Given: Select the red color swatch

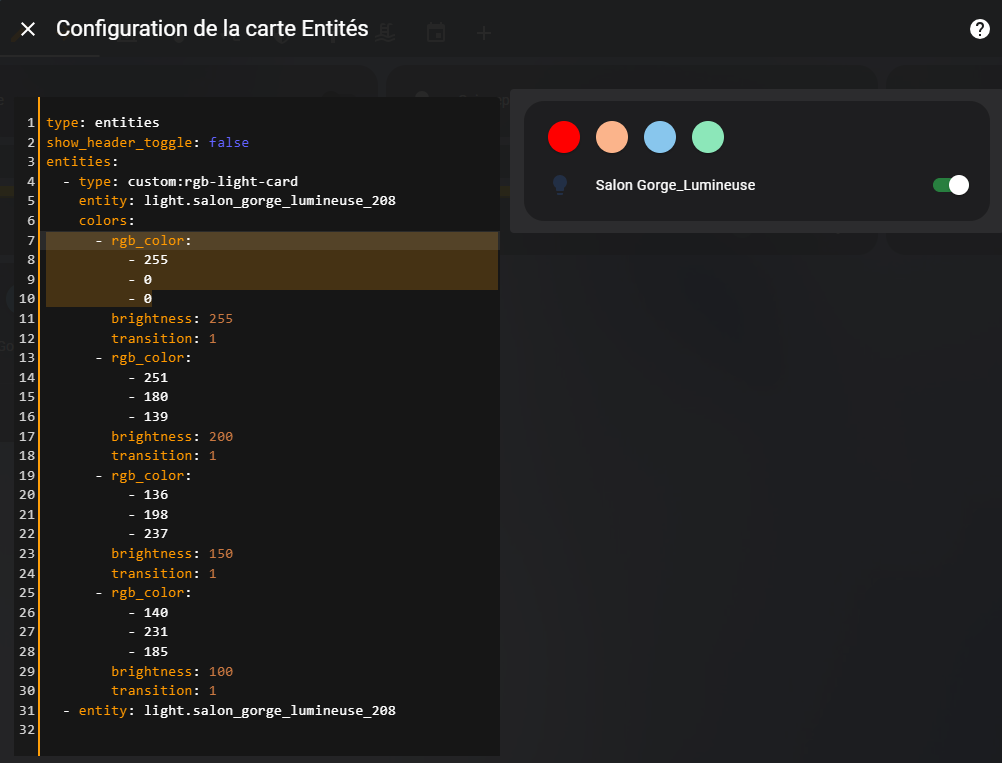Looking at the screenshot, I should [x=563, y=137].
